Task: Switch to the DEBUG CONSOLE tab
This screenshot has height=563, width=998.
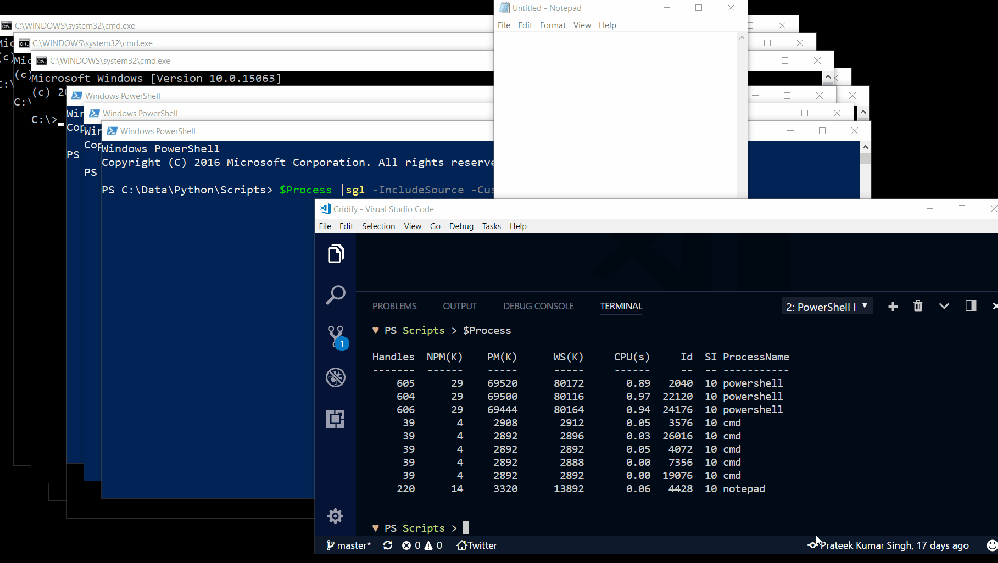Action: point(538,306)
